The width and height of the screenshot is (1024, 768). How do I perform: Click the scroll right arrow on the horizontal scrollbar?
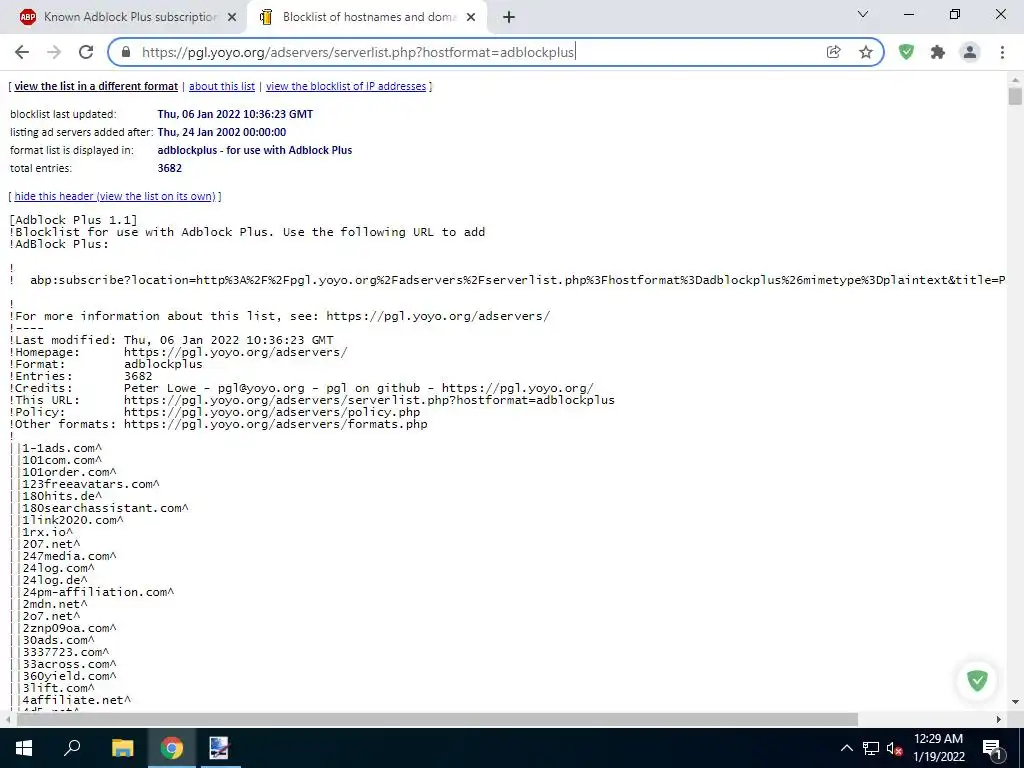pos(999,720)
